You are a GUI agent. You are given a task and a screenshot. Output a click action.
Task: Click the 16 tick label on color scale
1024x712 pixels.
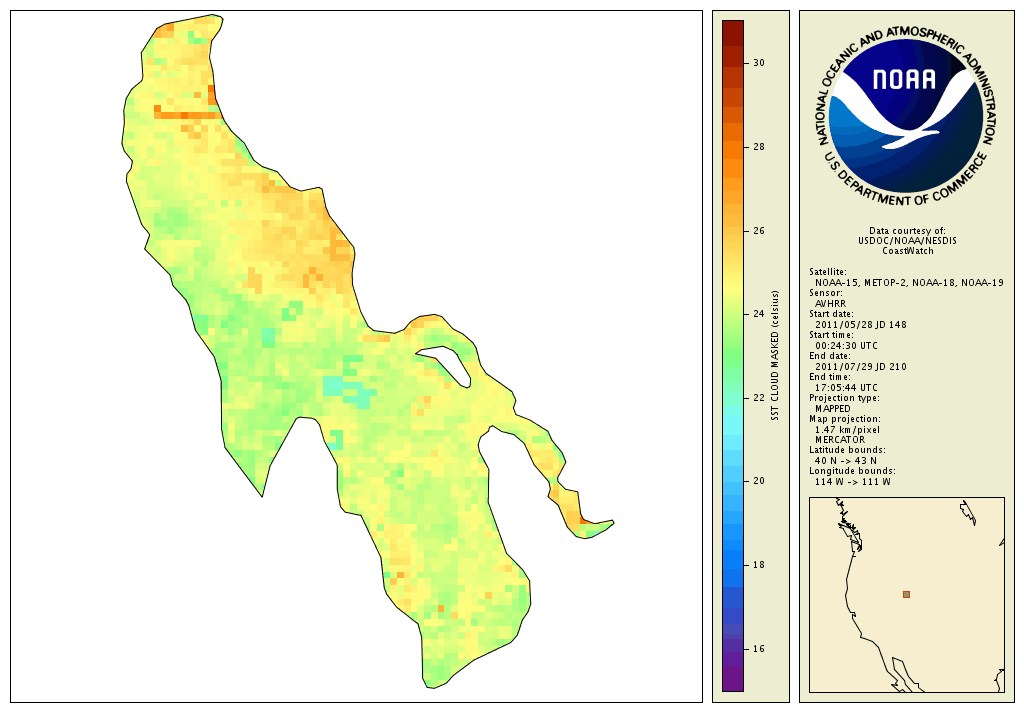pyautogui.click(x=759, y=649)
